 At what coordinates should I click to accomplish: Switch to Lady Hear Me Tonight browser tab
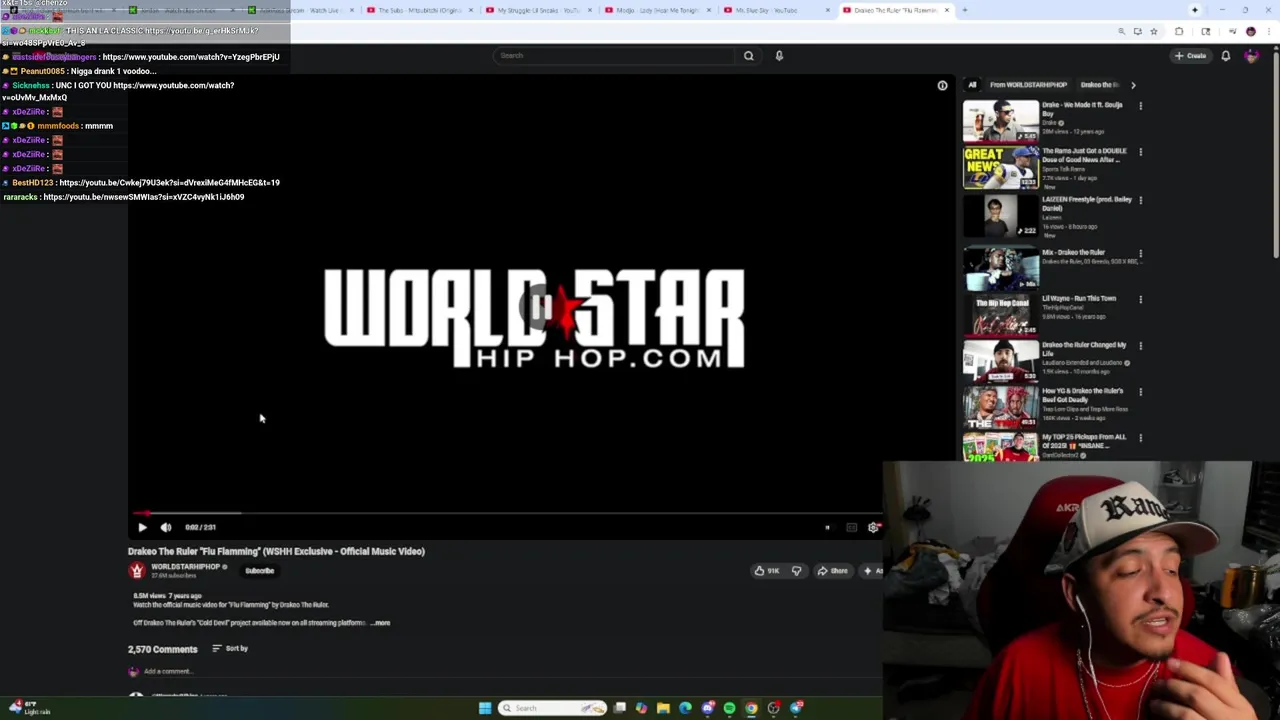[x=656, y=10]
